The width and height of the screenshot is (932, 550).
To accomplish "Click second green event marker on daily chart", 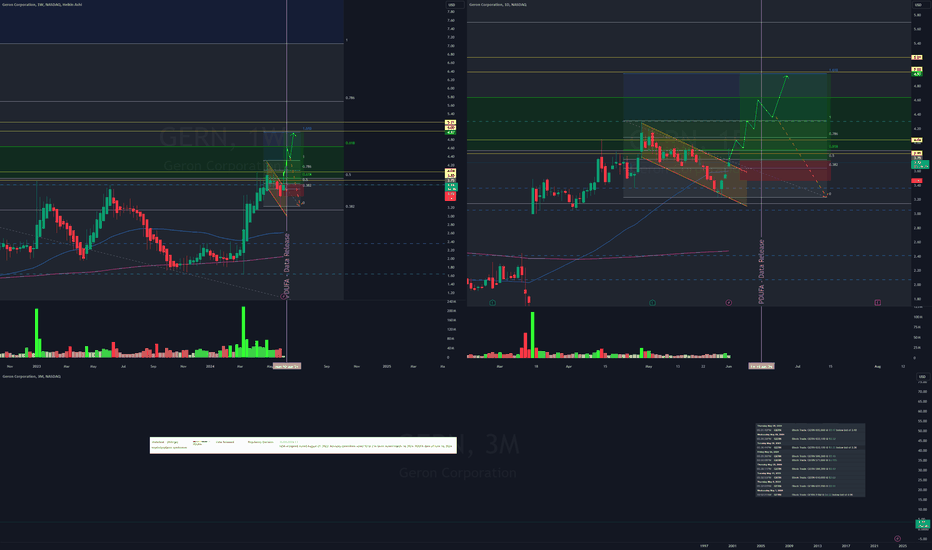I will [x=652, y=303].
